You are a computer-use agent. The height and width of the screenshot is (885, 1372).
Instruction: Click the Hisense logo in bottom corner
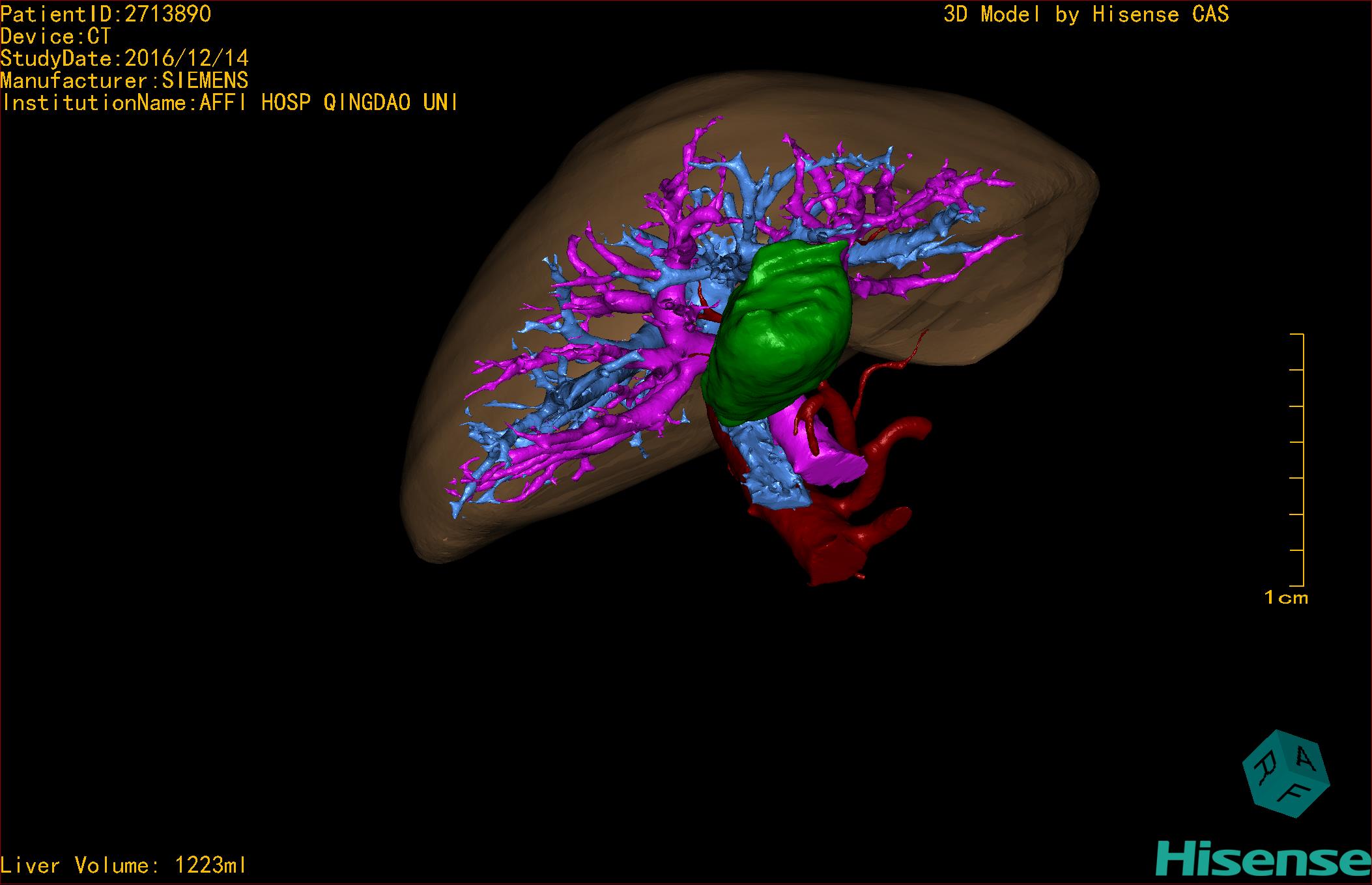1263,858
